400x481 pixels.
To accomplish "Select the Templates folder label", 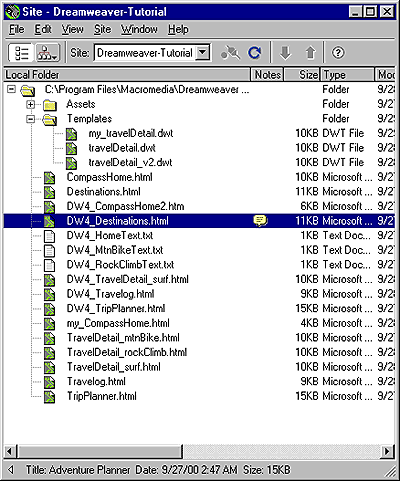I will point(89,119).
